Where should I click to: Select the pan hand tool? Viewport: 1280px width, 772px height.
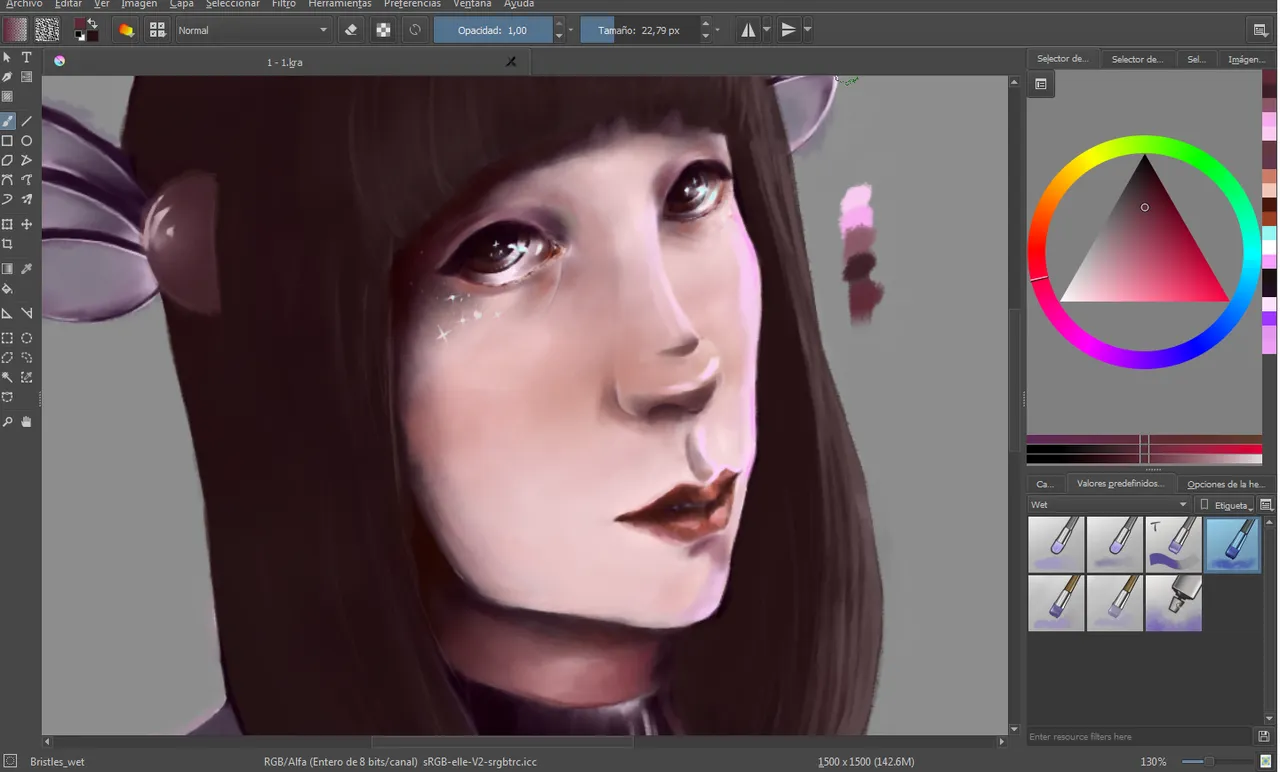(x=27, y=422)
